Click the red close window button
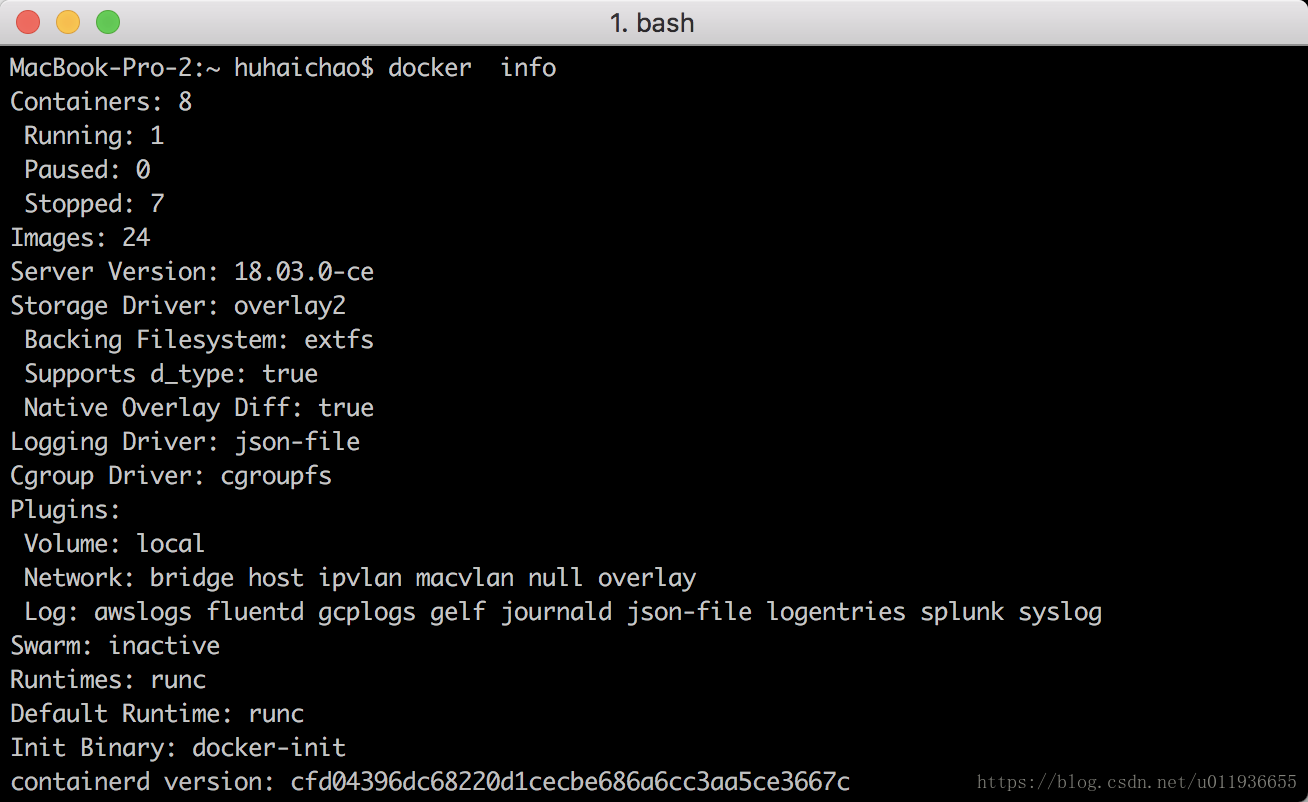1308x802 pixels. 28,21
